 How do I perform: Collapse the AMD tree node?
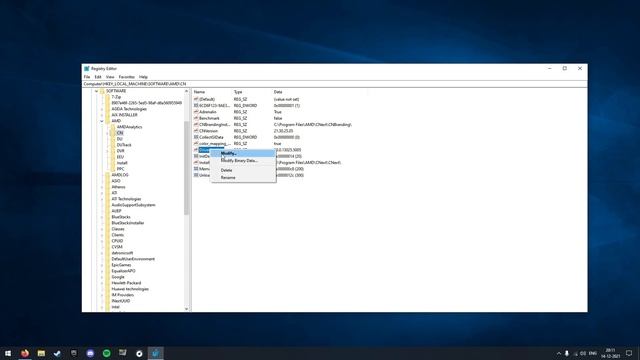click(102, 121)
